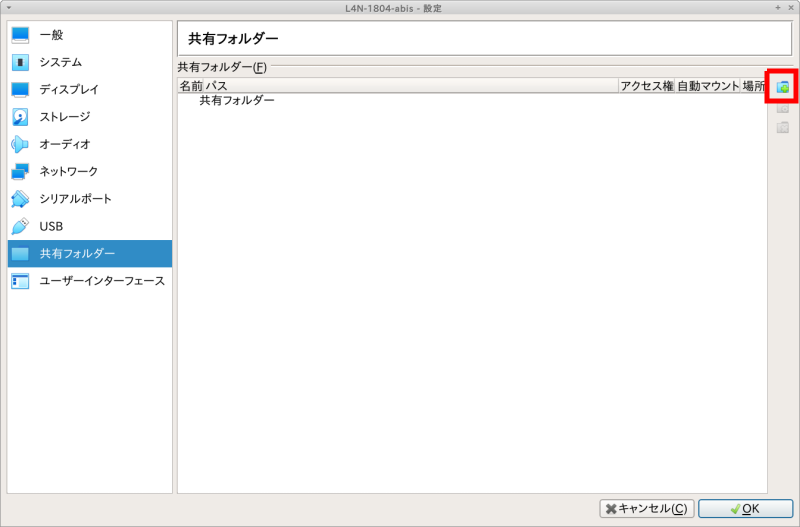Click the パス column header
The width and height of the screenshot is (800, 527).
(411, 86)
